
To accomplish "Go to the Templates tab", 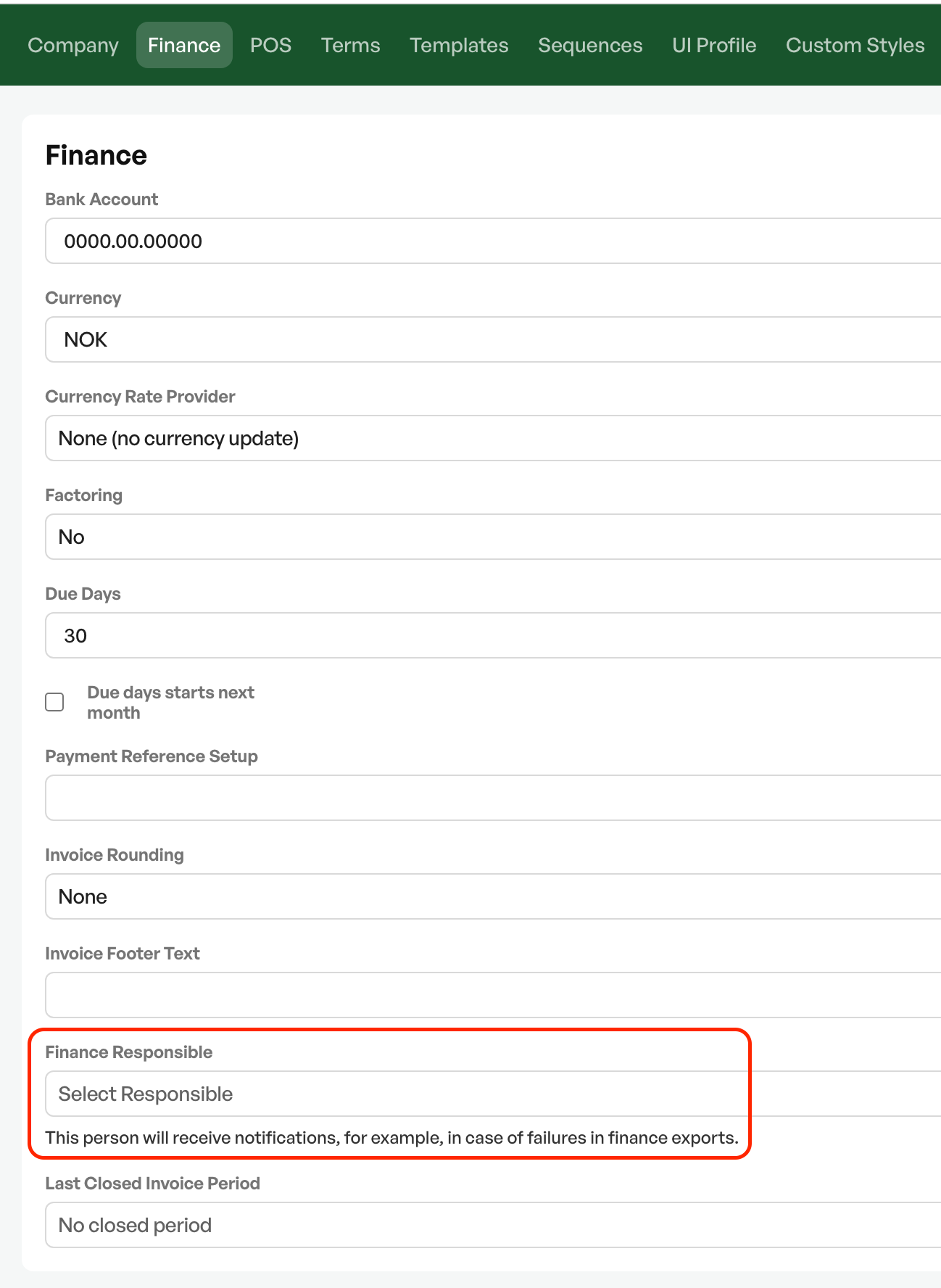I will [x=459, y=45].
